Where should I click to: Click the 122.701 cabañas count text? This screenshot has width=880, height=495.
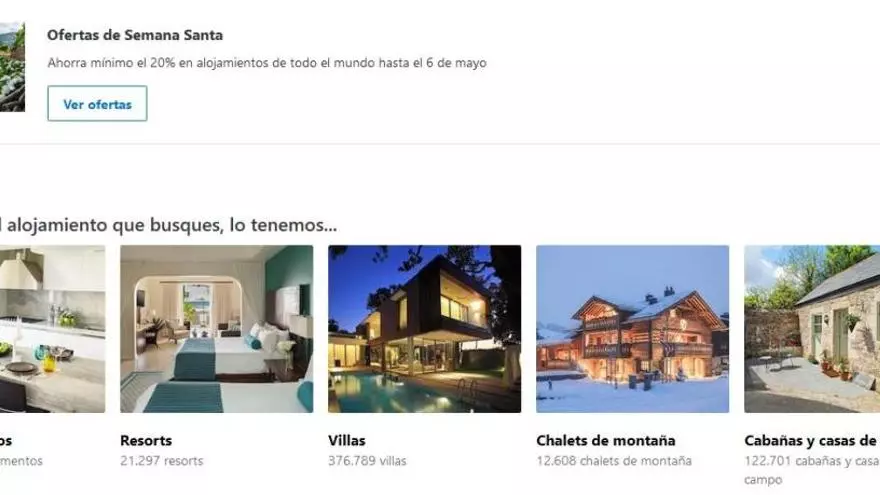pos(812,470)
